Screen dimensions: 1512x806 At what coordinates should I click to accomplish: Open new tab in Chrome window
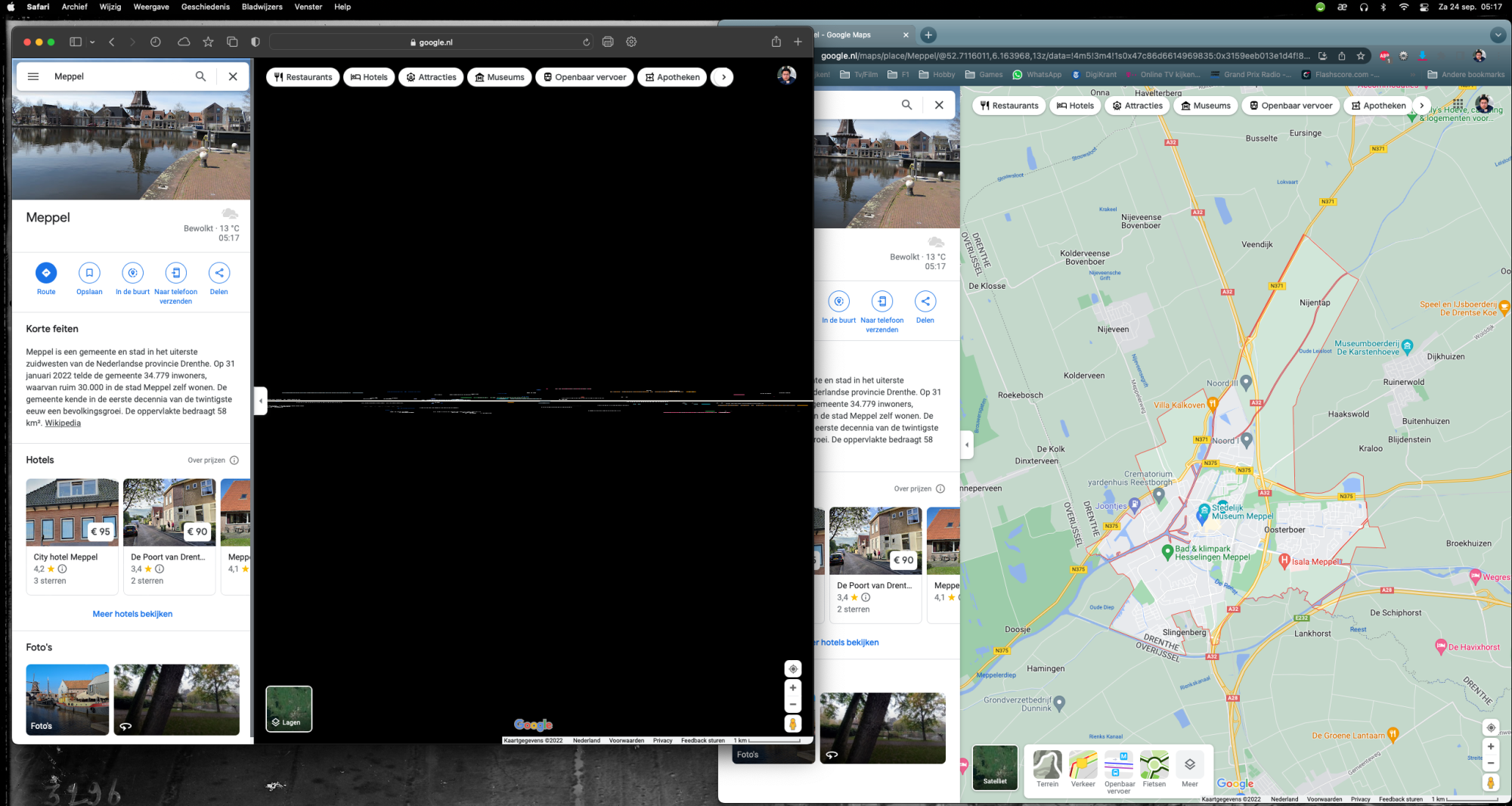click(x=928, y=35)
